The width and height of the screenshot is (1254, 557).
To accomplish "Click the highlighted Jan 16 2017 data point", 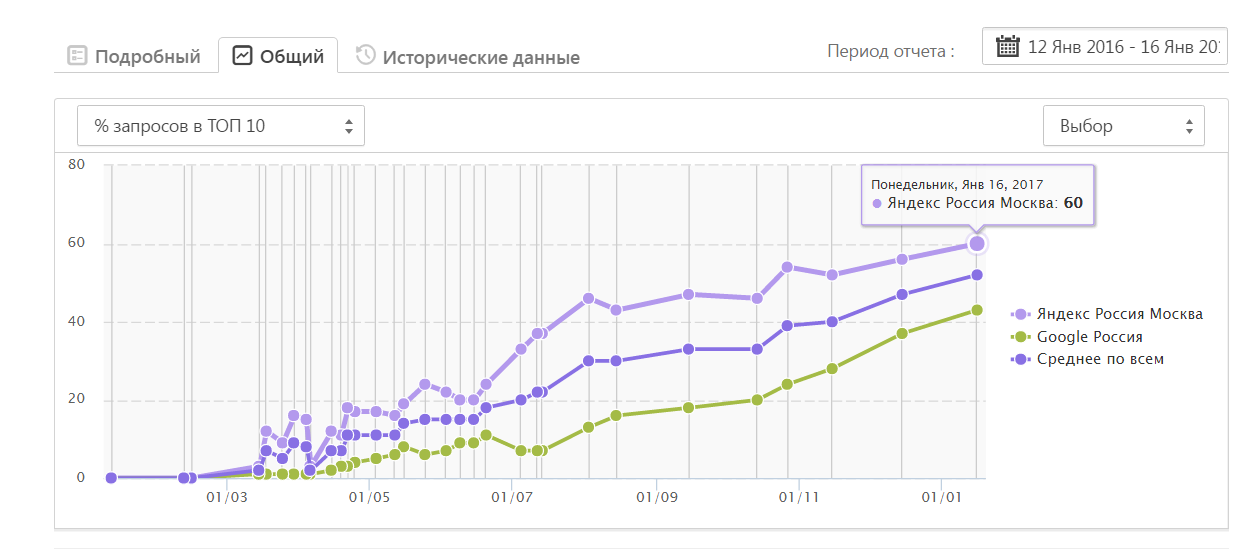I will 977,243.
